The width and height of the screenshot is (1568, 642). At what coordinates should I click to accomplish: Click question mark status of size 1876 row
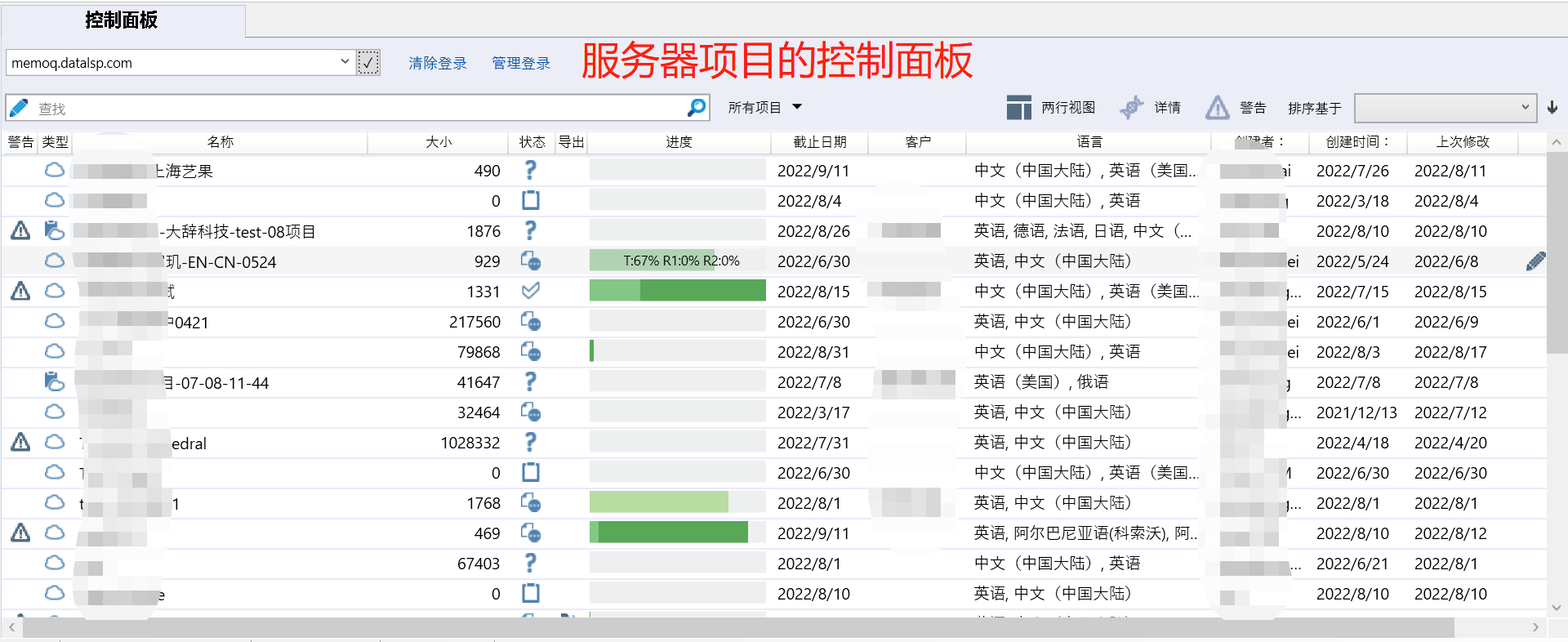[x=530, y=230]
